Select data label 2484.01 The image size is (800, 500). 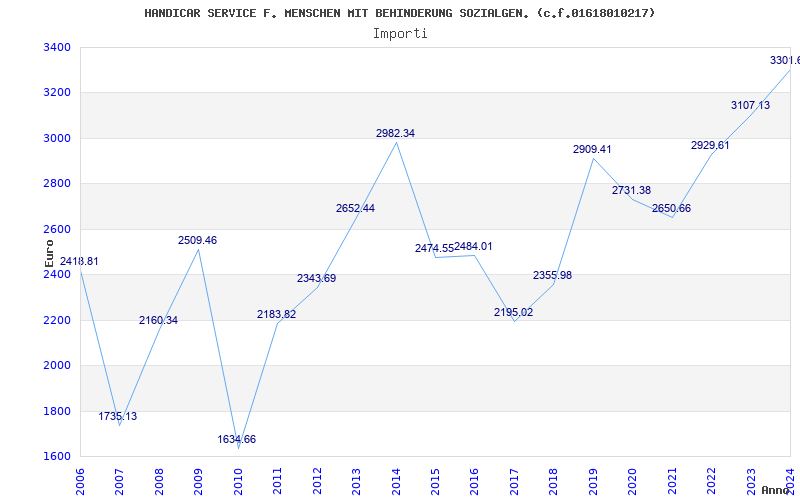pyautogui.click(x=473, y=246)
